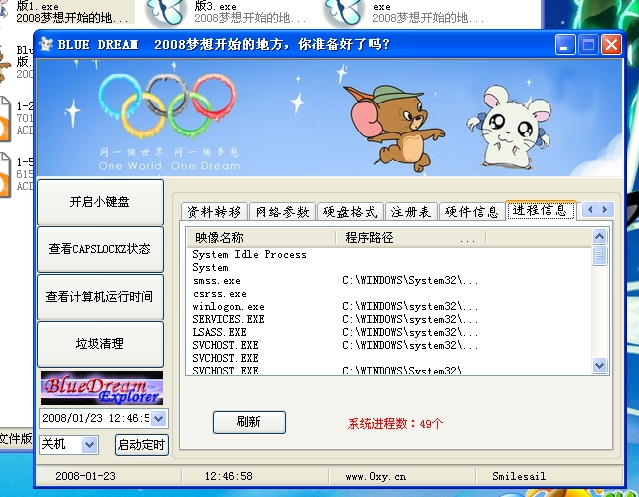Click the 查看计算机运行时间 button
This screenshot has height=497, width=639.
point(100,297)
